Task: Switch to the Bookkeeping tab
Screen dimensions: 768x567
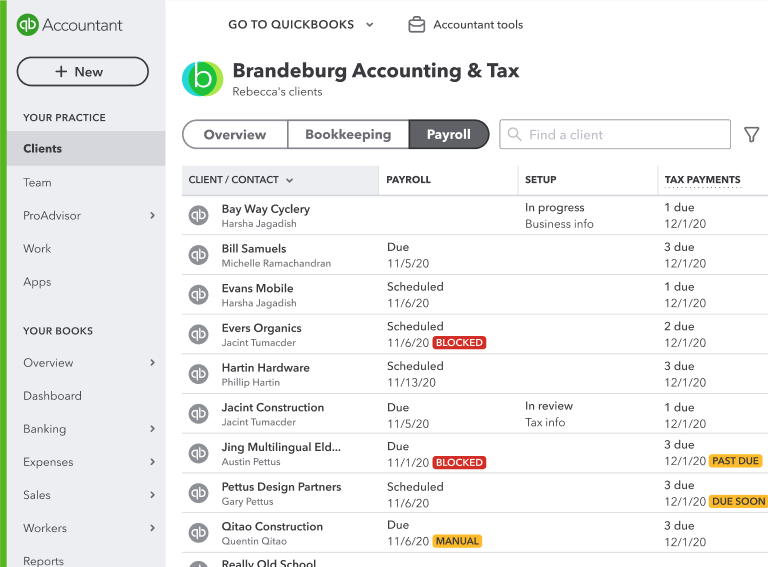Action: 348,134
